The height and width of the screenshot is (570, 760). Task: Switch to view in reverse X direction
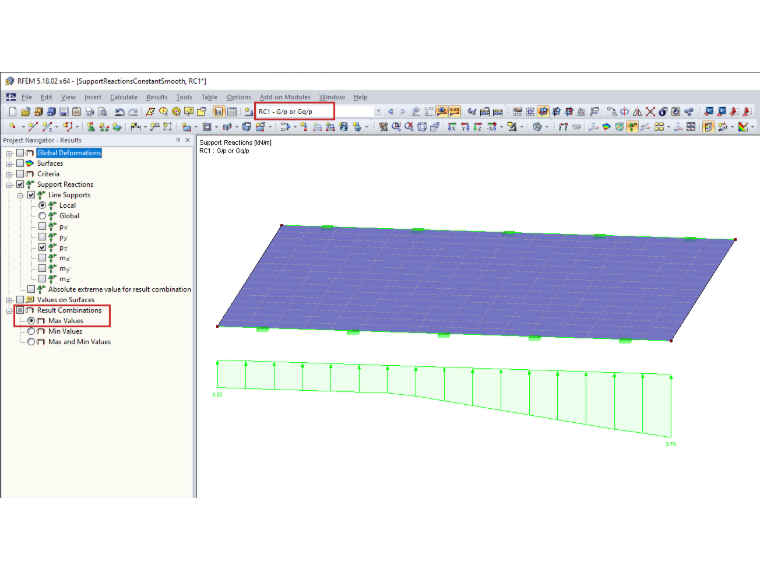click(x=491, y=127)
